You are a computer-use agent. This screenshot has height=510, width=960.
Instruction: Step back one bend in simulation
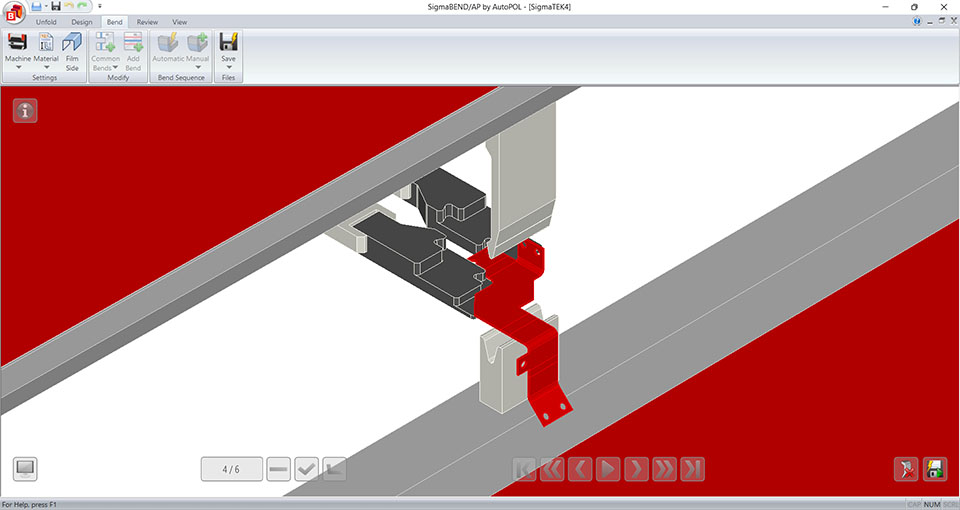click(x=581, y=469)
